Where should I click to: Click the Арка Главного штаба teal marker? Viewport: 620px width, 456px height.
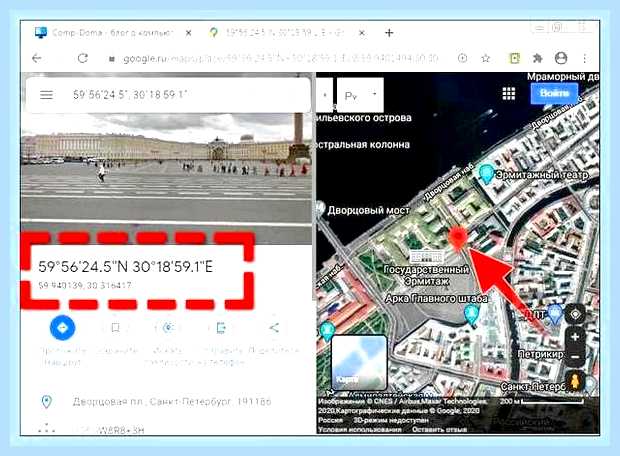point(471,315)
